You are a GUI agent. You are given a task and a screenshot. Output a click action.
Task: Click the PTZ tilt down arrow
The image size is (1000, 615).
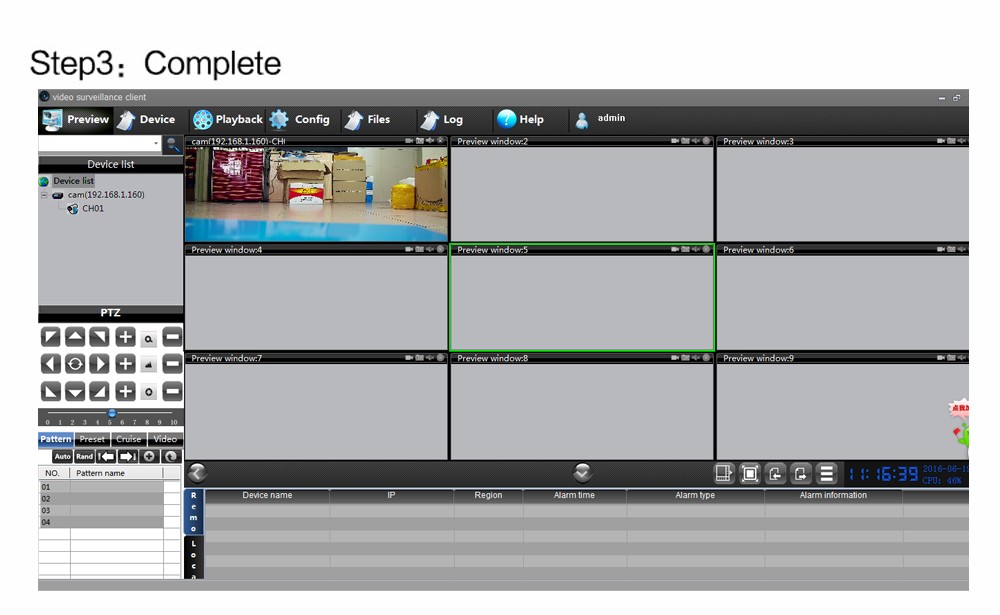pyautogui.click(x=75, y=391)
